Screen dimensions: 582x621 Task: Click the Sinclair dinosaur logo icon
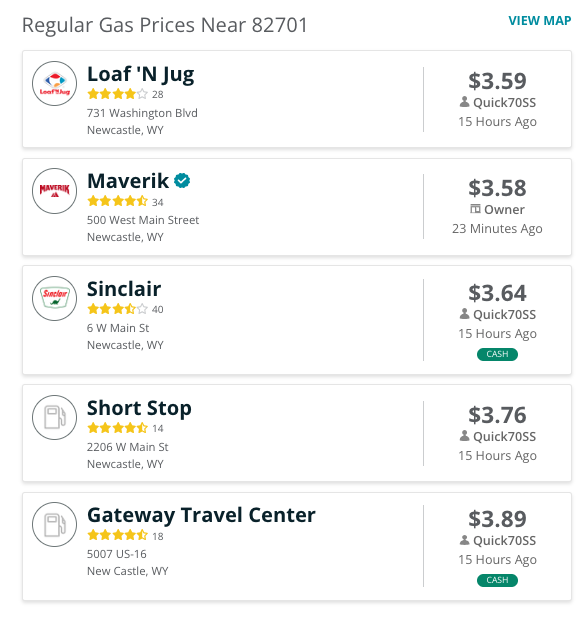pyautogui.click(x=54, y=298)
